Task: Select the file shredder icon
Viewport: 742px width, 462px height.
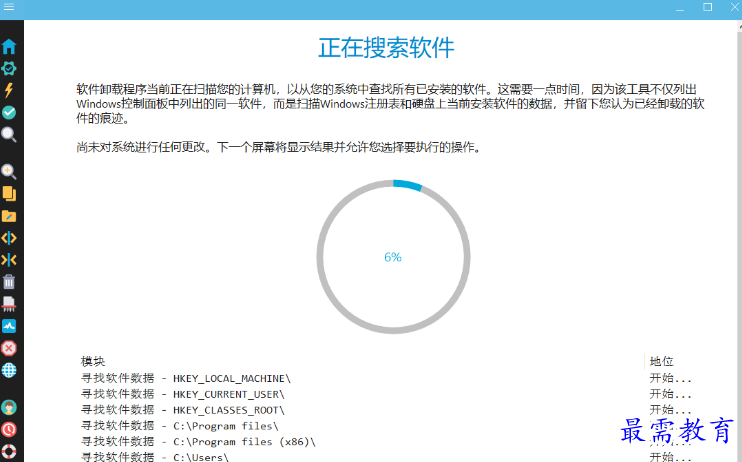Action: [x=9, y=304]
